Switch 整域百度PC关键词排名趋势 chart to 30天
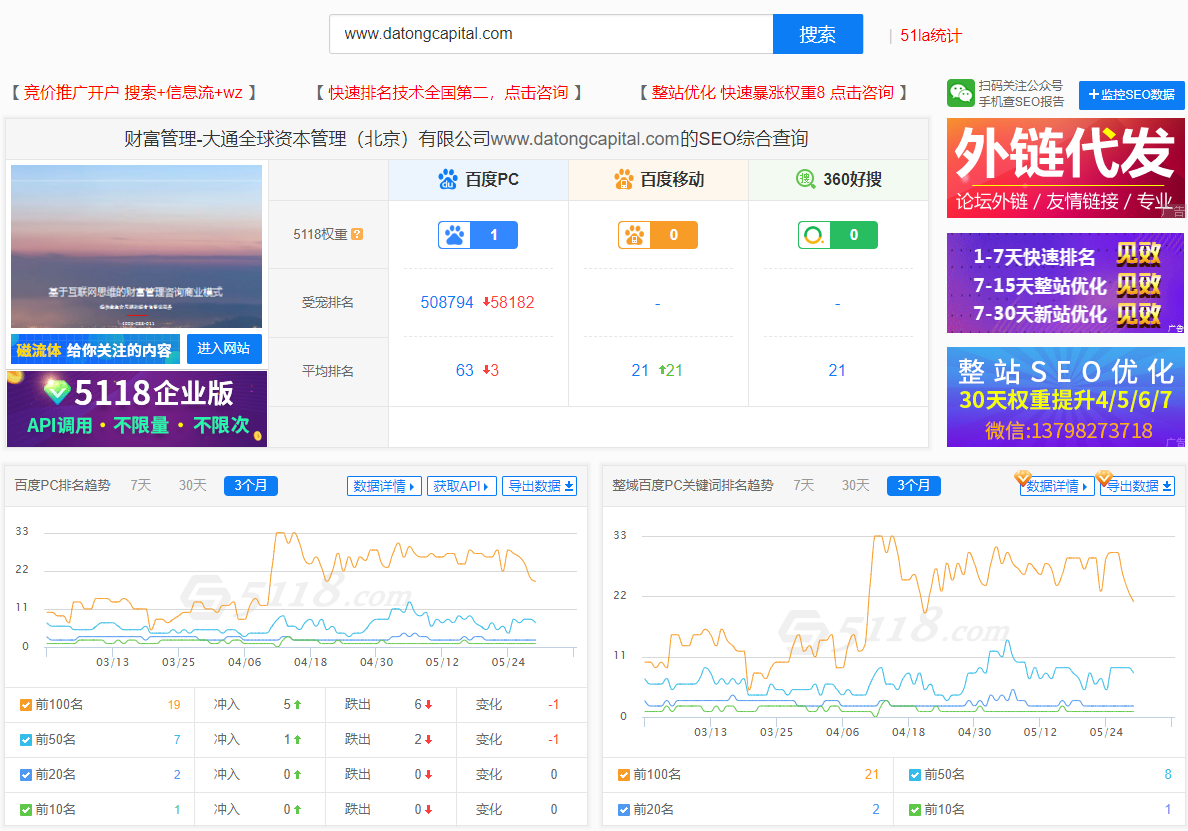 pyautogui.click(x=855, y=486)
